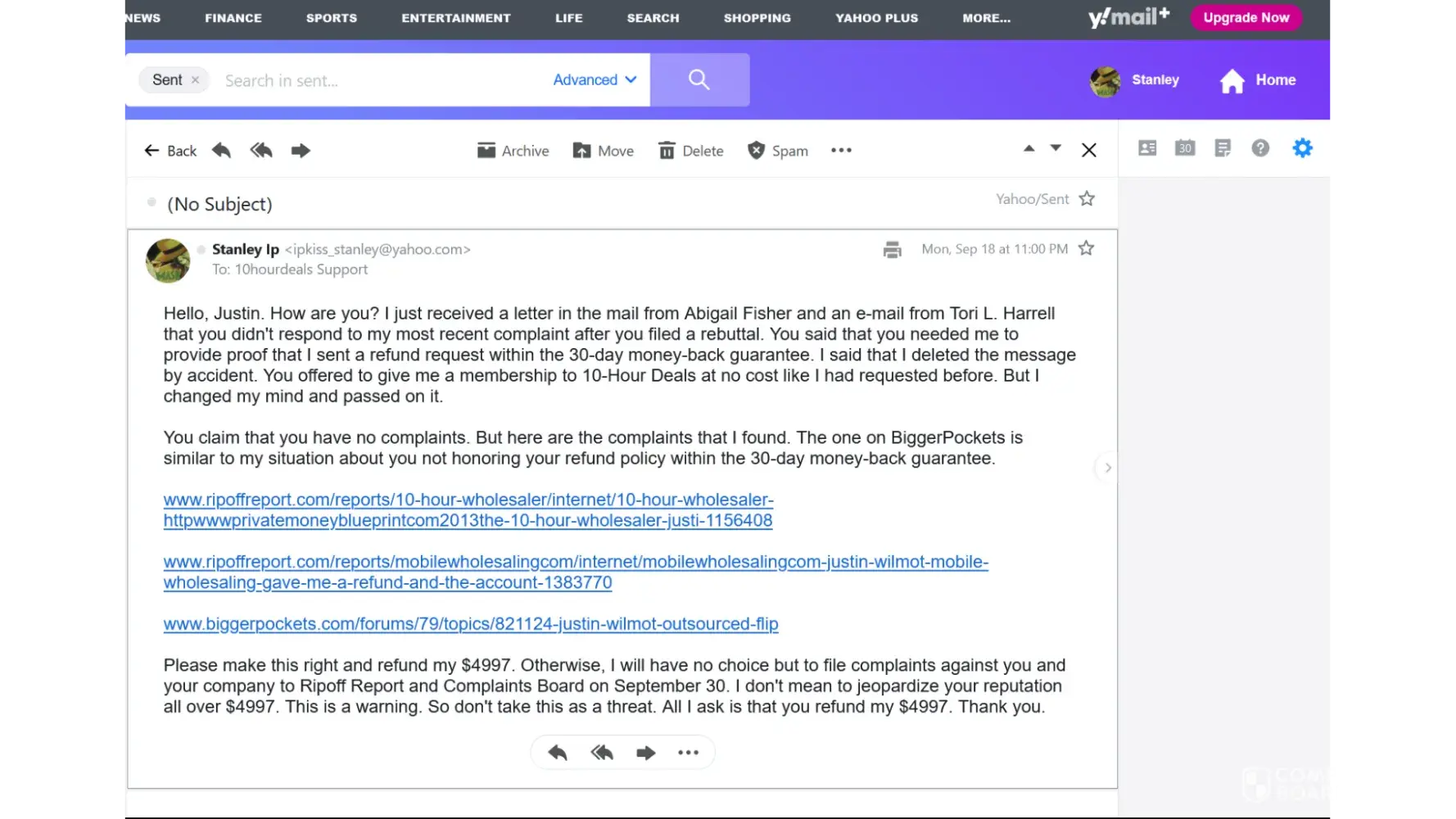Reply using the top toolbar arrow
Screen dimensions: 1456x819
pyautogui.click(x=221, y=151)
